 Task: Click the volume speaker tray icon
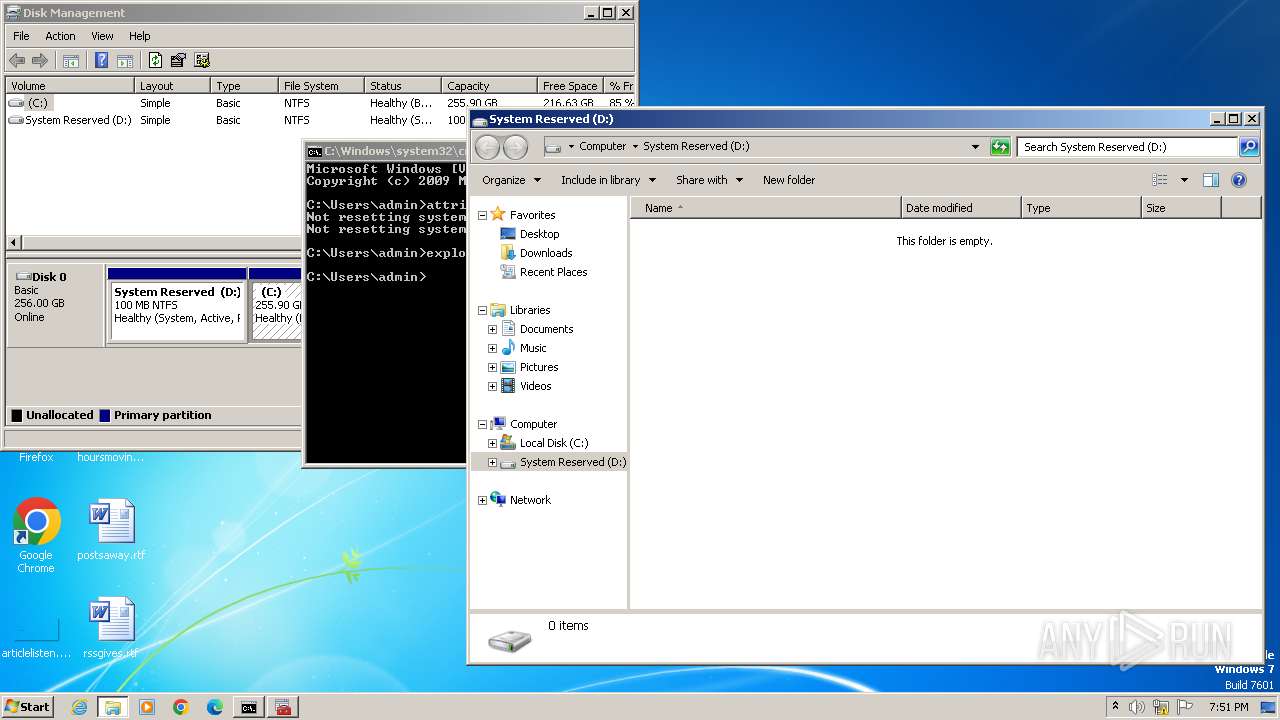1137,707
